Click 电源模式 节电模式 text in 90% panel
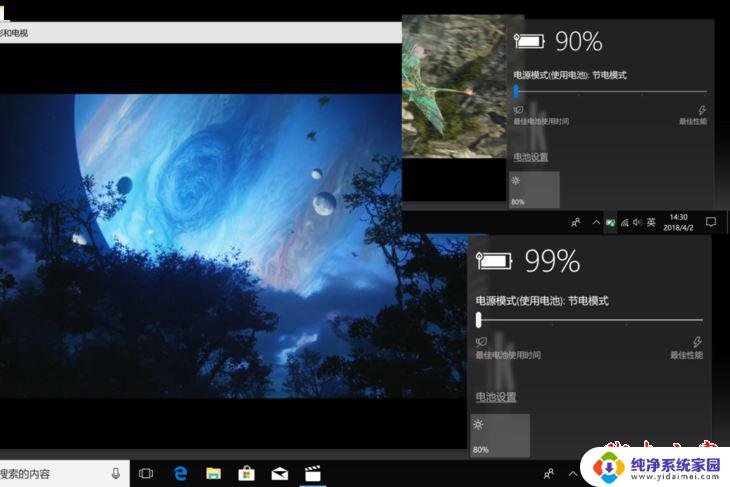Image resolution: width=730 pixels, height=487 pixels. coord(570,75)
